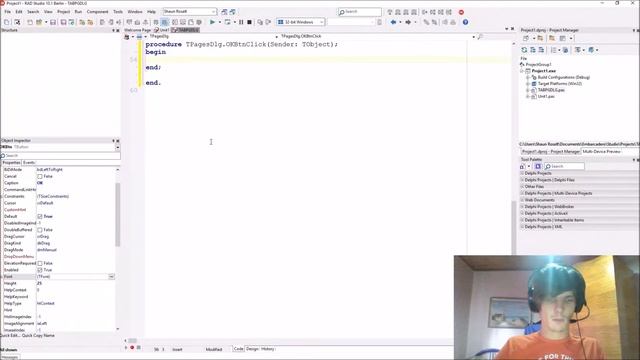This screenshot has width=640, height=360.
Task: Click the Height property value 25
Action: (x=39, y=283)
